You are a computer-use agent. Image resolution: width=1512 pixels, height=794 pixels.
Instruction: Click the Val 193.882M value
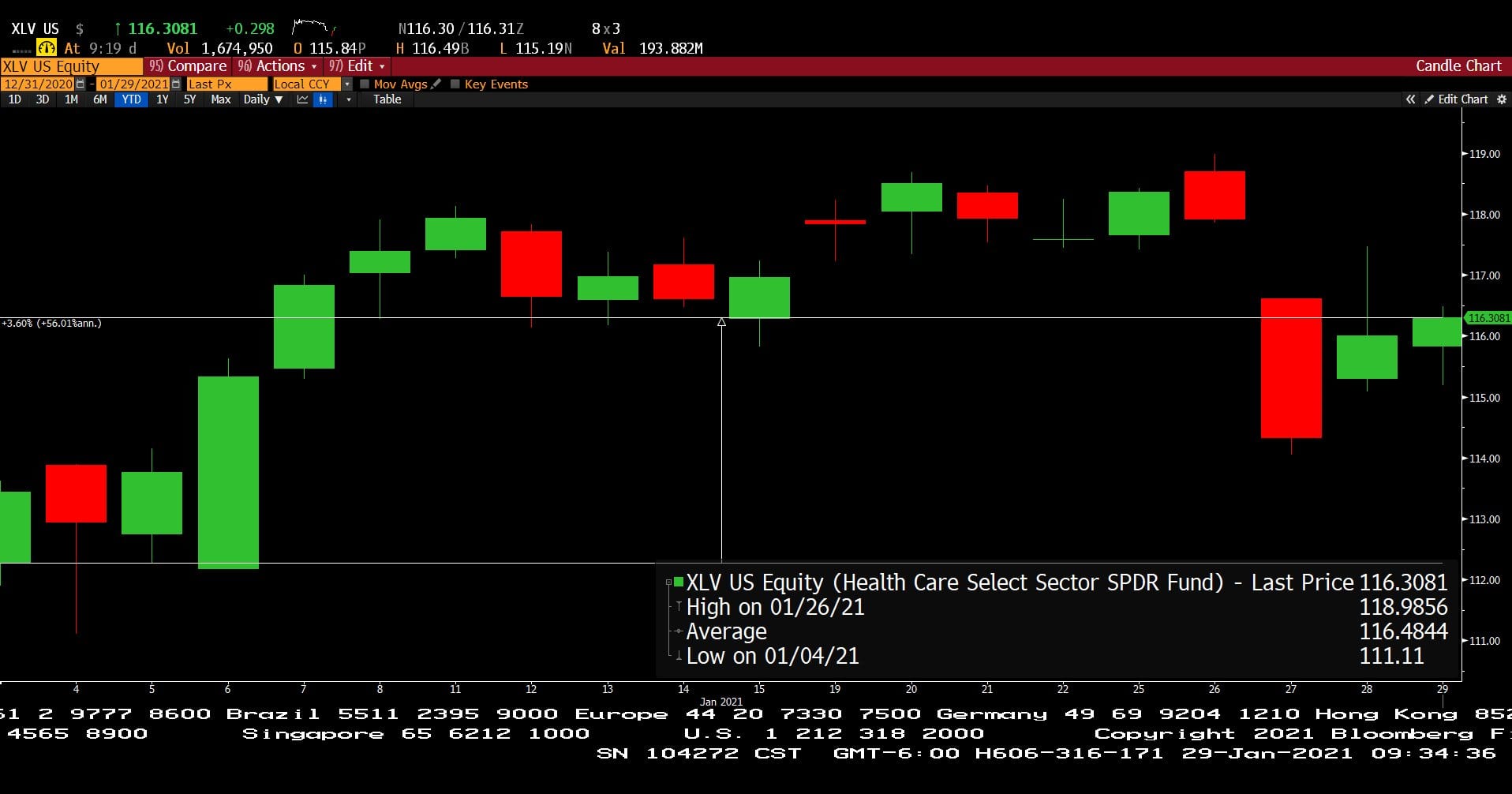(653, 48)
